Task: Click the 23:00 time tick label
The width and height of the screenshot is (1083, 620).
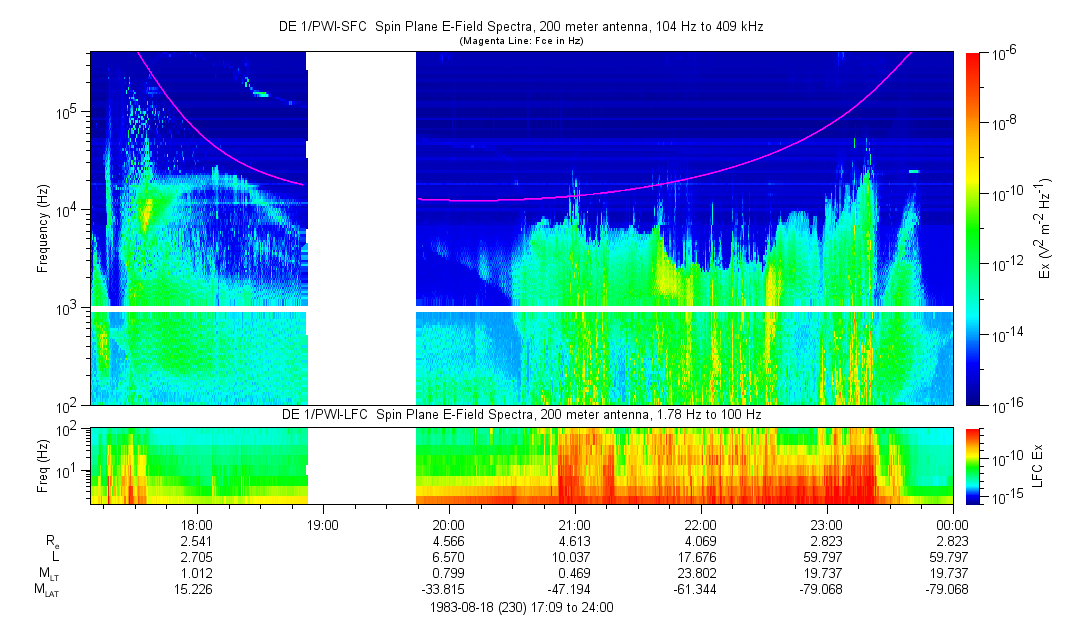Action: pos(826,524)
